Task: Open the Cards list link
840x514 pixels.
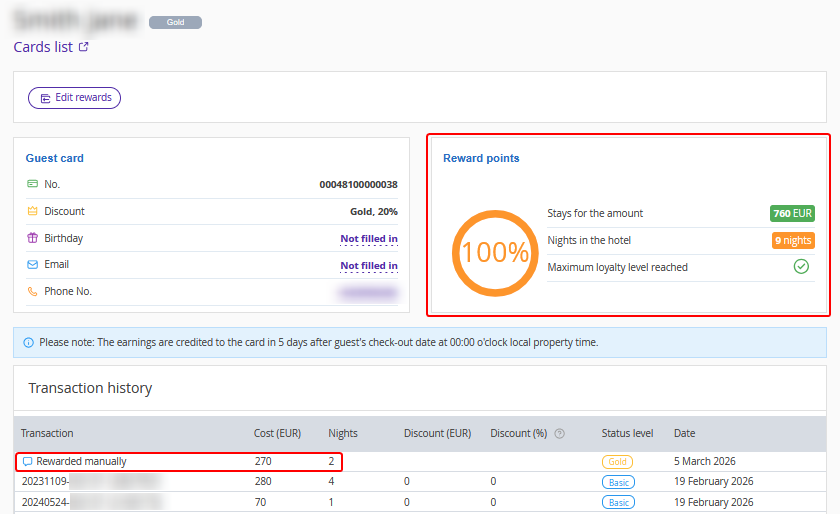Action: coord(43,47)
